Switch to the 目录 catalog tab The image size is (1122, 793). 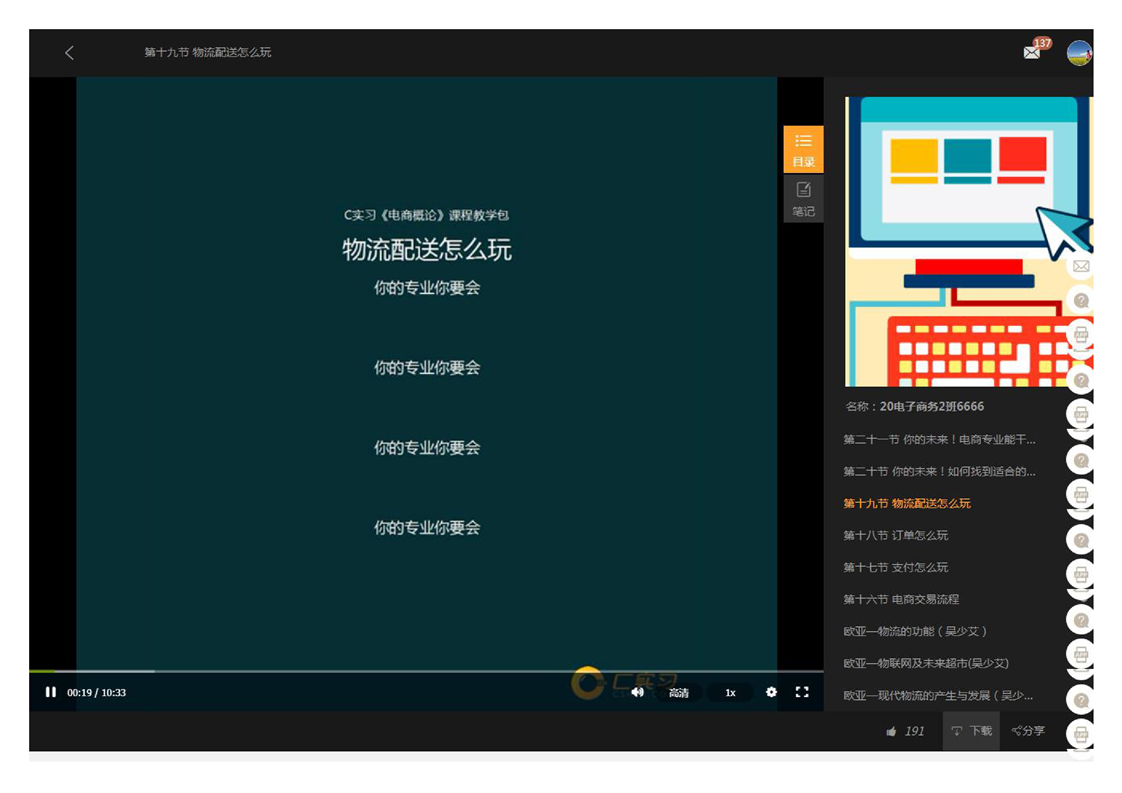point(803,149)
